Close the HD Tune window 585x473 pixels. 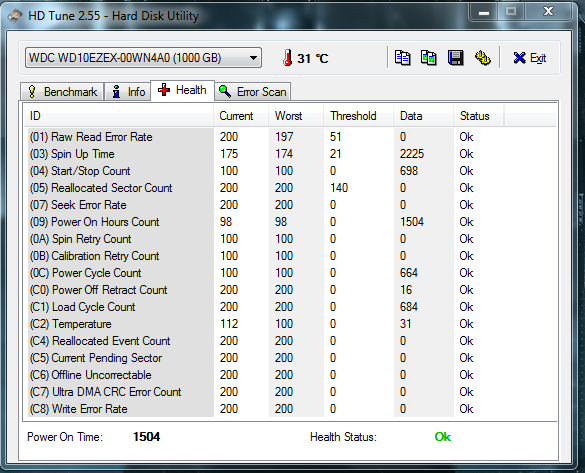pyautogui.click(x=548, y=12)
